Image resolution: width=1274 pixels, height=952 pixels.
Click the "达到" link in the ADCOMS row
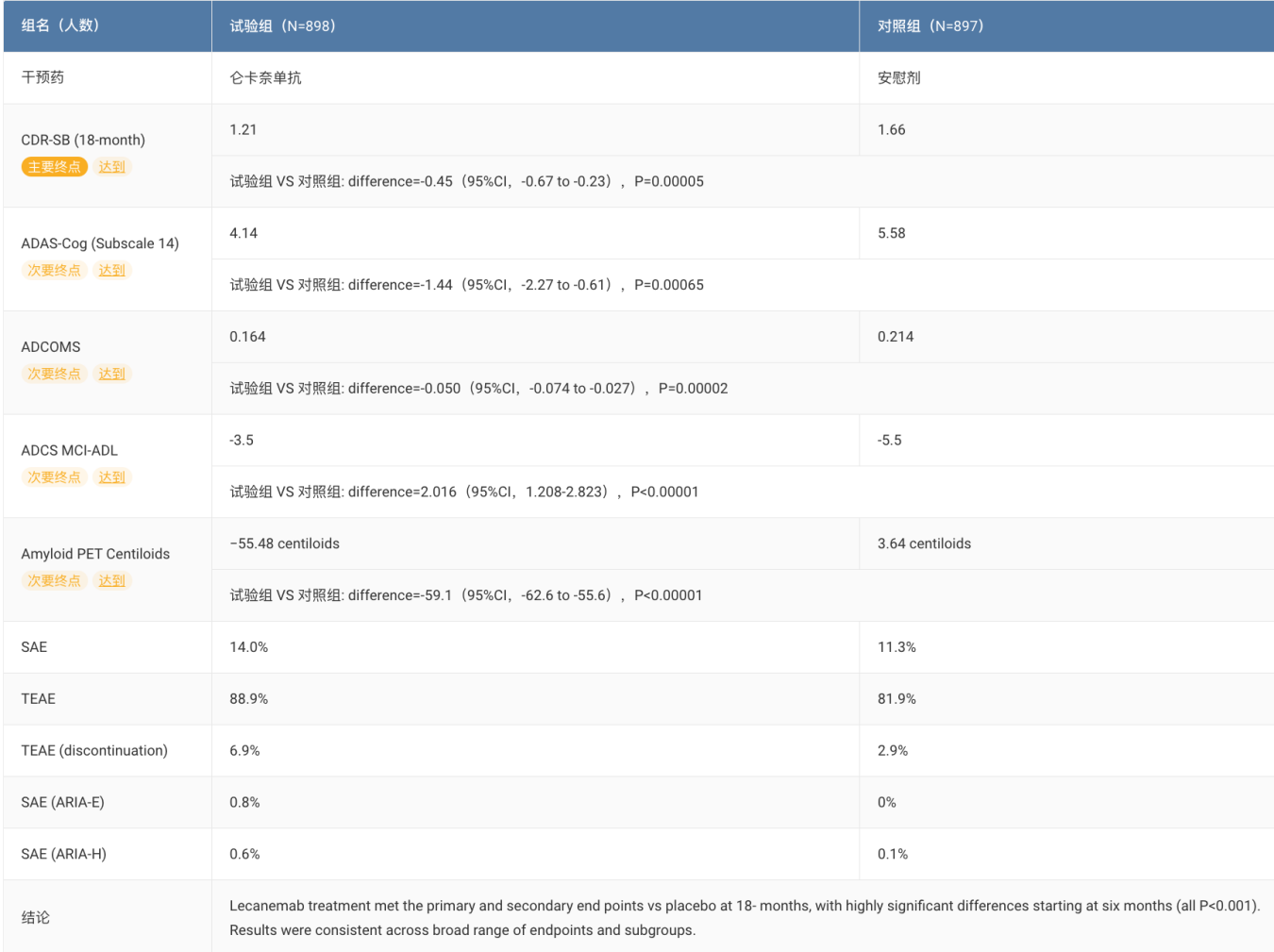click(111, 375)
